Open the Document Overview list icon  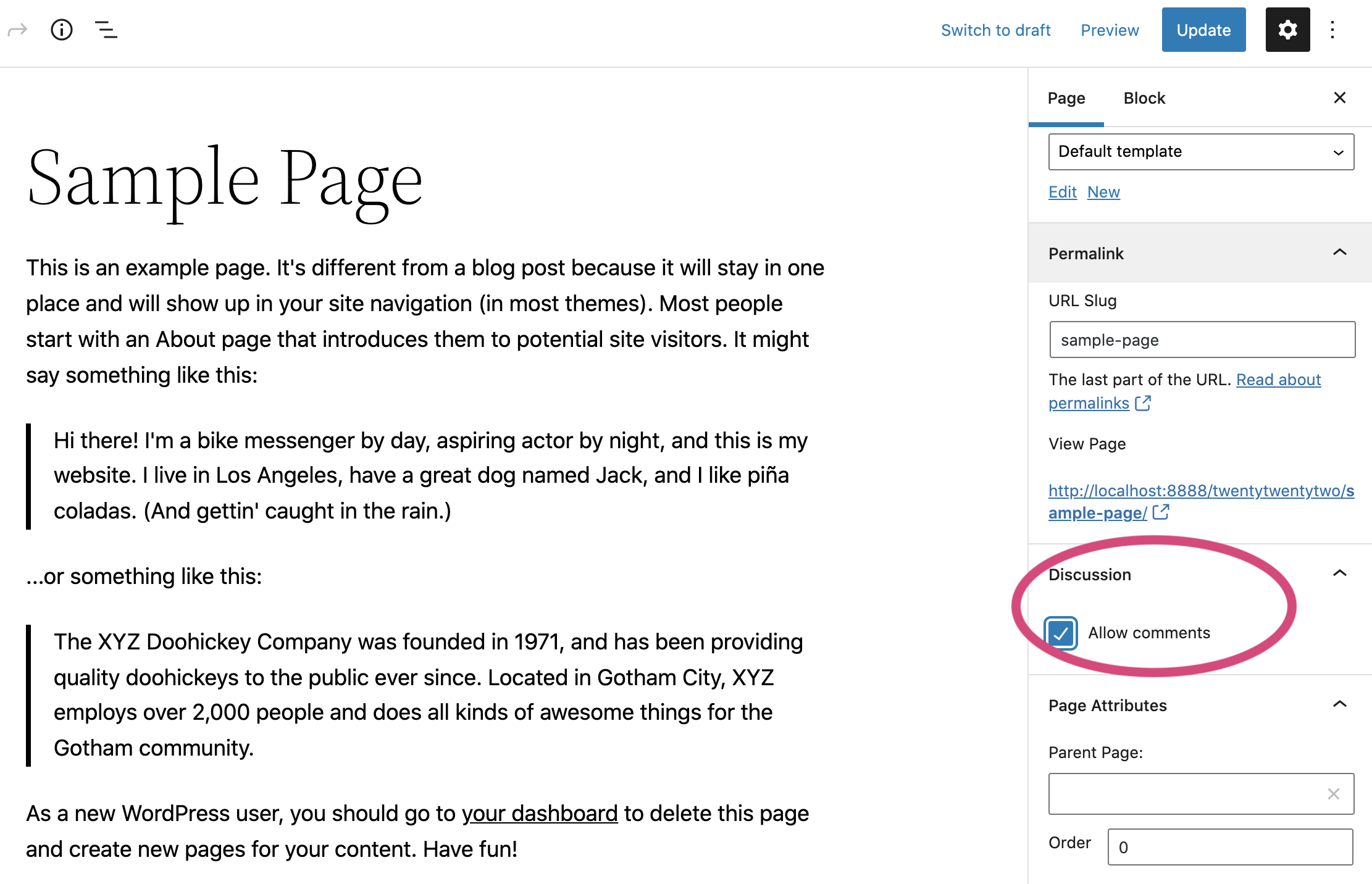[x=105, y=29]
